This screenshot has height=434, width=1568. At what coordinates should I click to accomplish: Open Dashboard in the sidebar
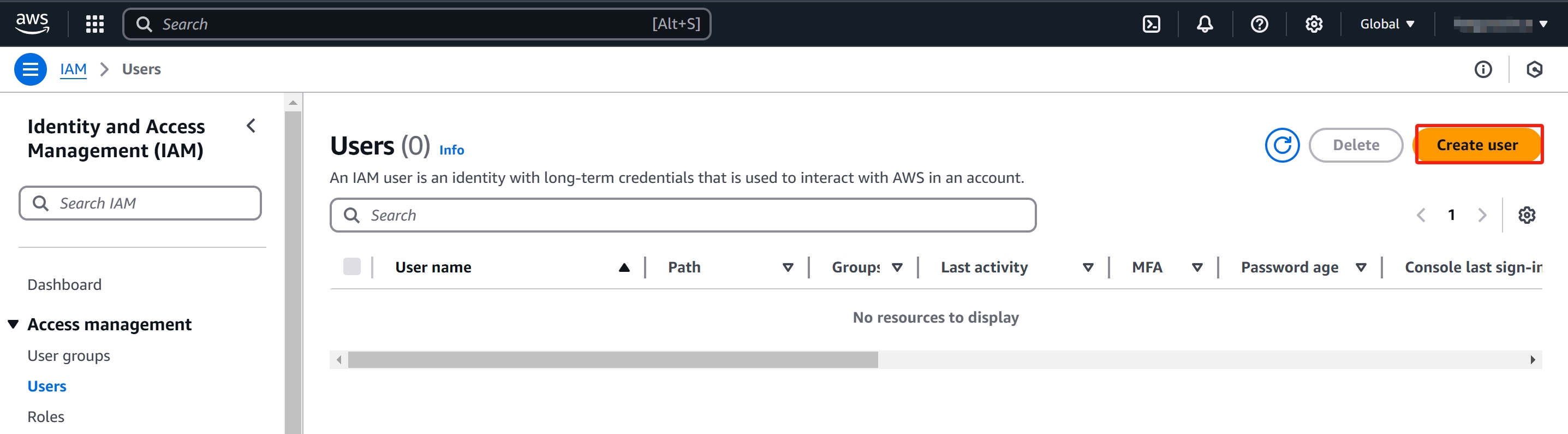click(64, 285)
